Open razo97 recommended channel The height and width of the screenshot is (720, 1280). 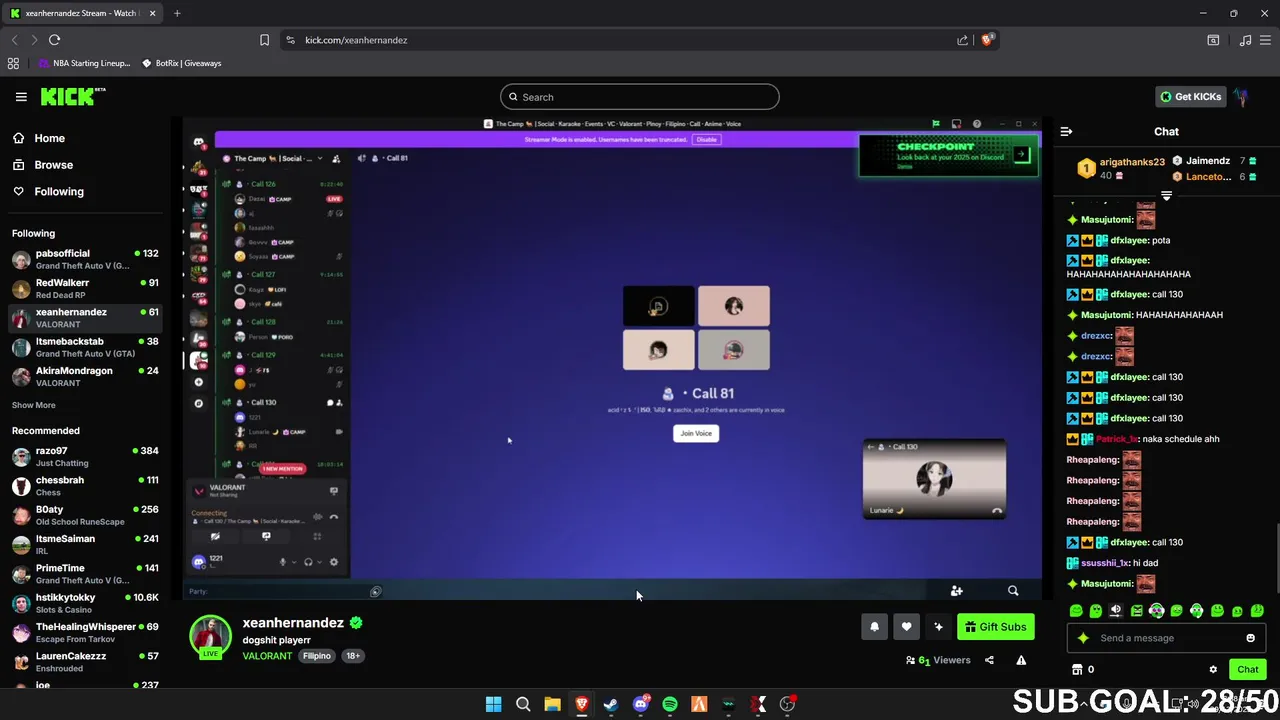coord(85,457)
